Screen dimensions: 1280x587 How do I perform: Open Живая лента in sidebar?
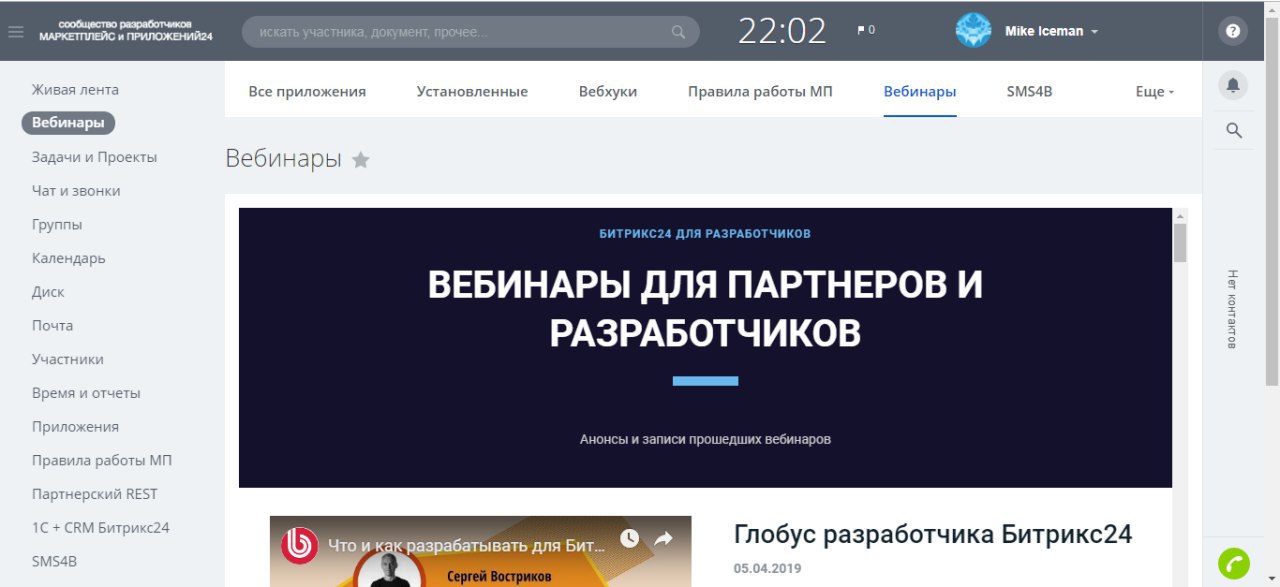75,89
